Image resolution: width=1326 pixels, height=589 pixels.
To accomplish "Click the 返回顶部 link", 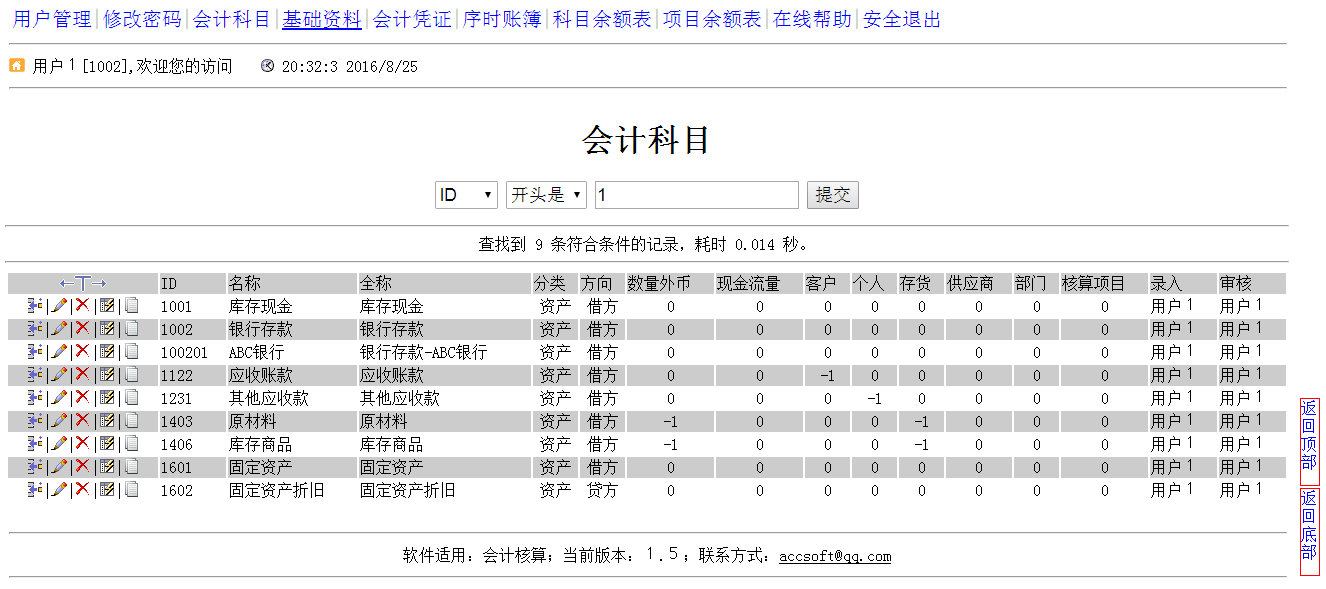I will tap(1310, 436).
